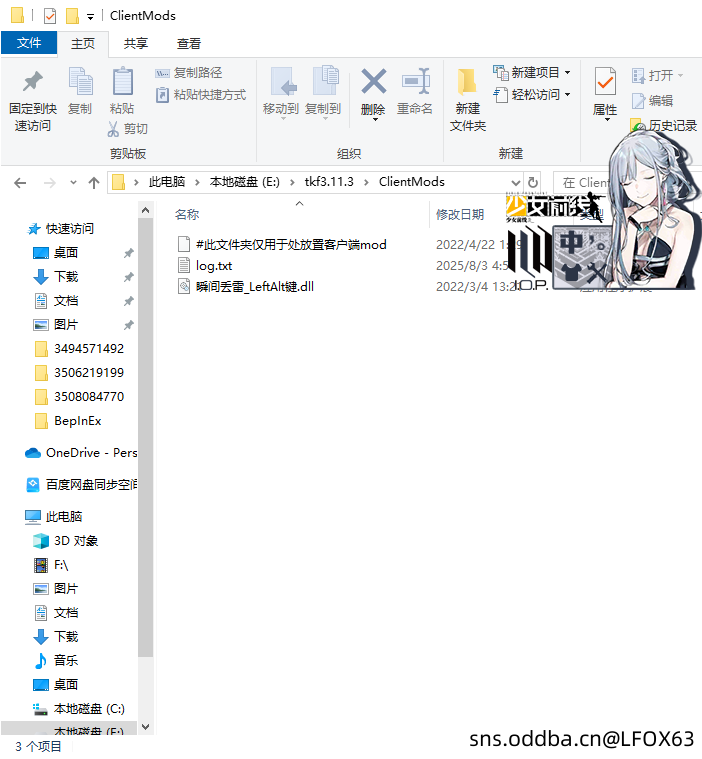The width and height of the screenshot is (702, 759).
Task: Click the Cut (剪切) scissors icon
Action: tap(113, 129)
